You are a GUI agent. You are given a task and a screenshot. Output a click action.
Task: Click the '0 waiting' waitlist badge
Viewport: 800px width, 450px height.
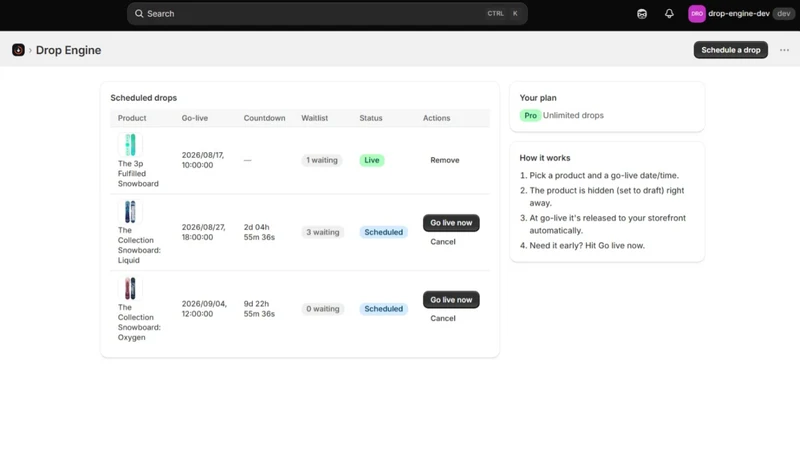(x=322, y=309)
